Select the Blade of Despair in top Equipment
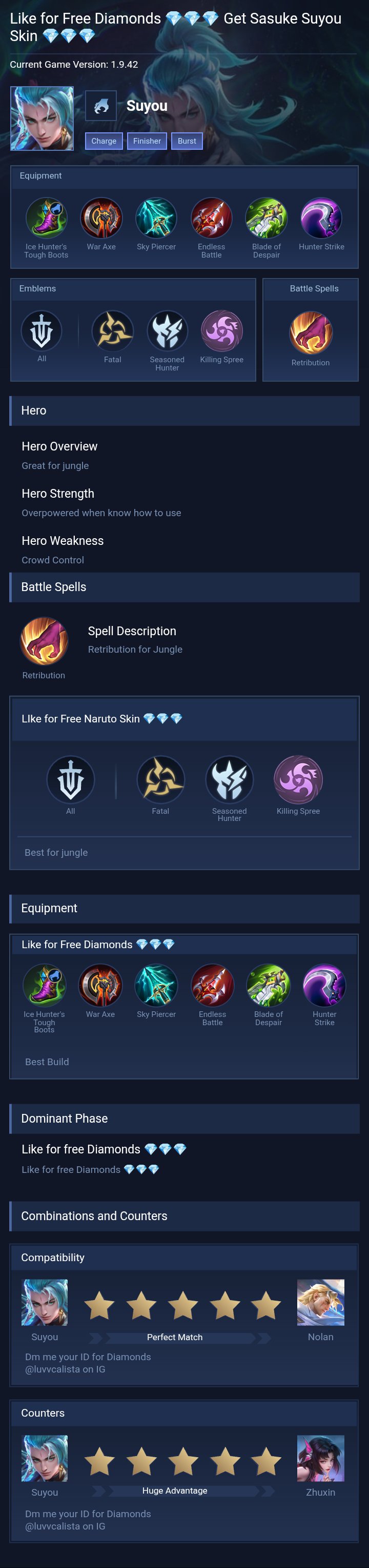The height and width of the screenshot is (1568, 369). pyautogui.click(x=266, y=218)
